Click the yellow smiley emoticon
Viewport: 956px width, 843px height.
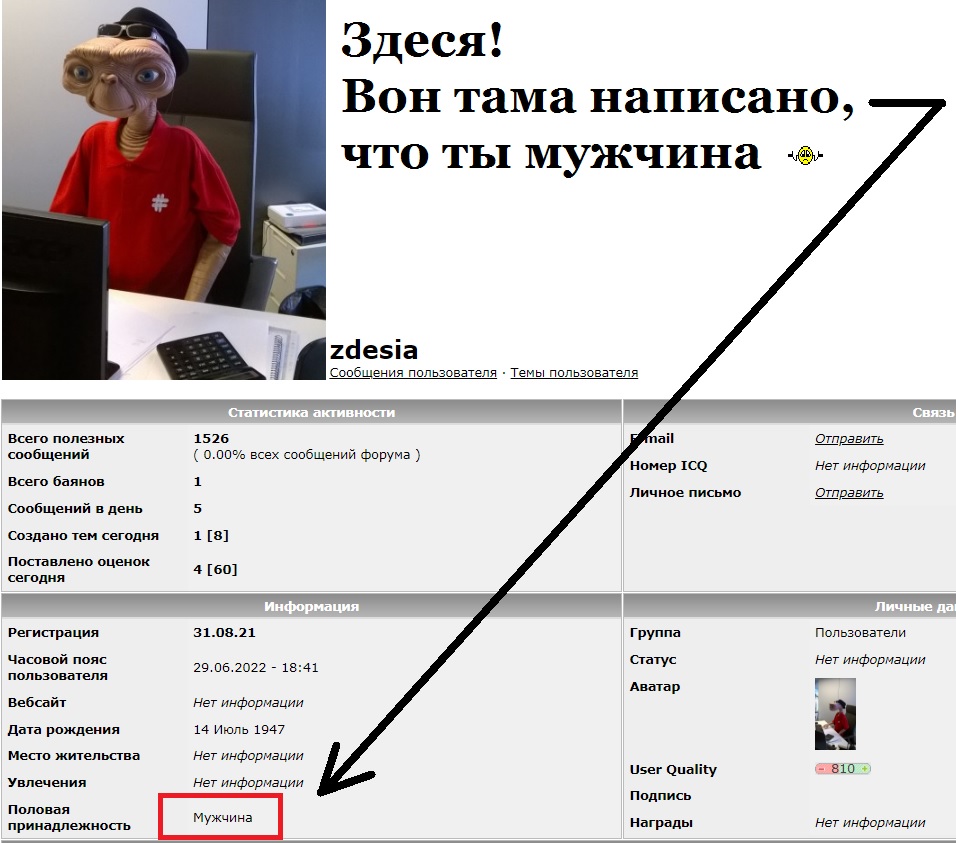tap(805, 155)
